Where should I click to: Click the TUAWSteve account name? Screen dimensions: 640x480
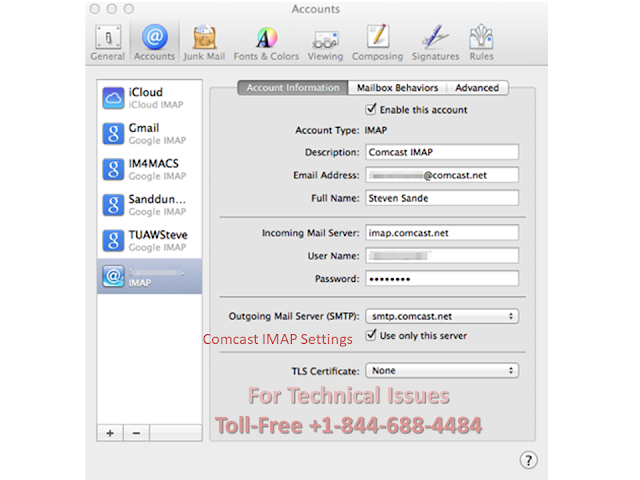(x=158, y=235)
